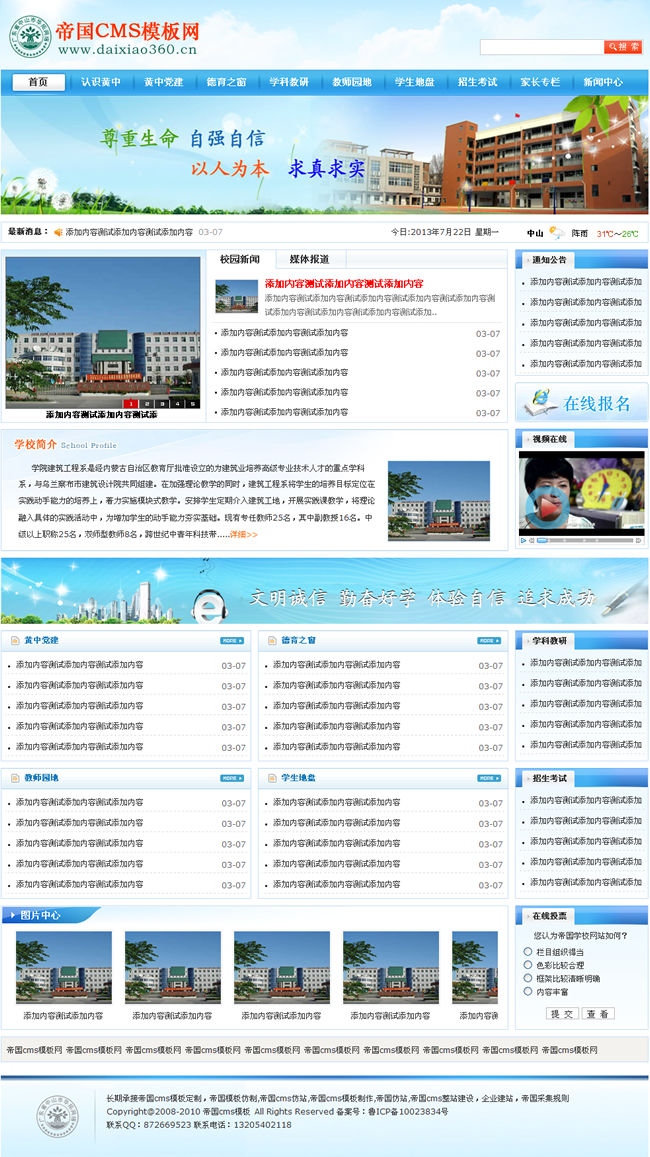Viewport: 650px width, 1157px height.
Task: Click the document icon next to 黄中党建
Action: 14,640
